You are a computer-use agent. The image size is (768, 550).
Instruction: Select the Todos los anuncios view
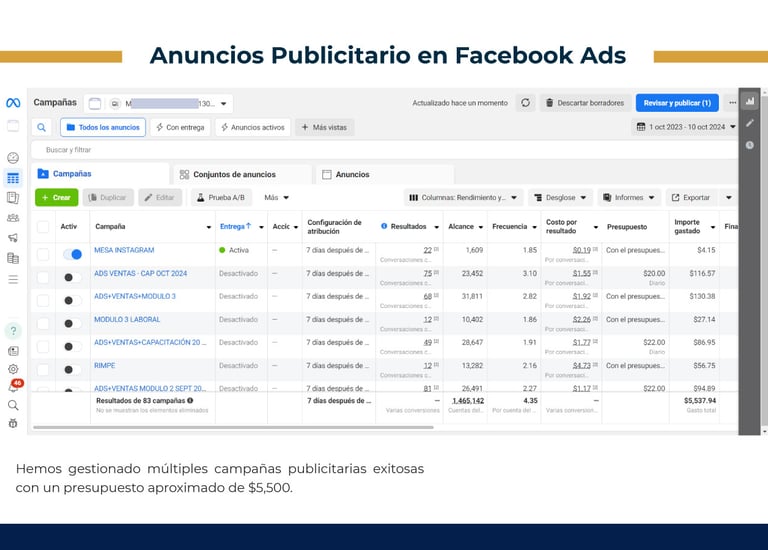(x=103, y=127)
